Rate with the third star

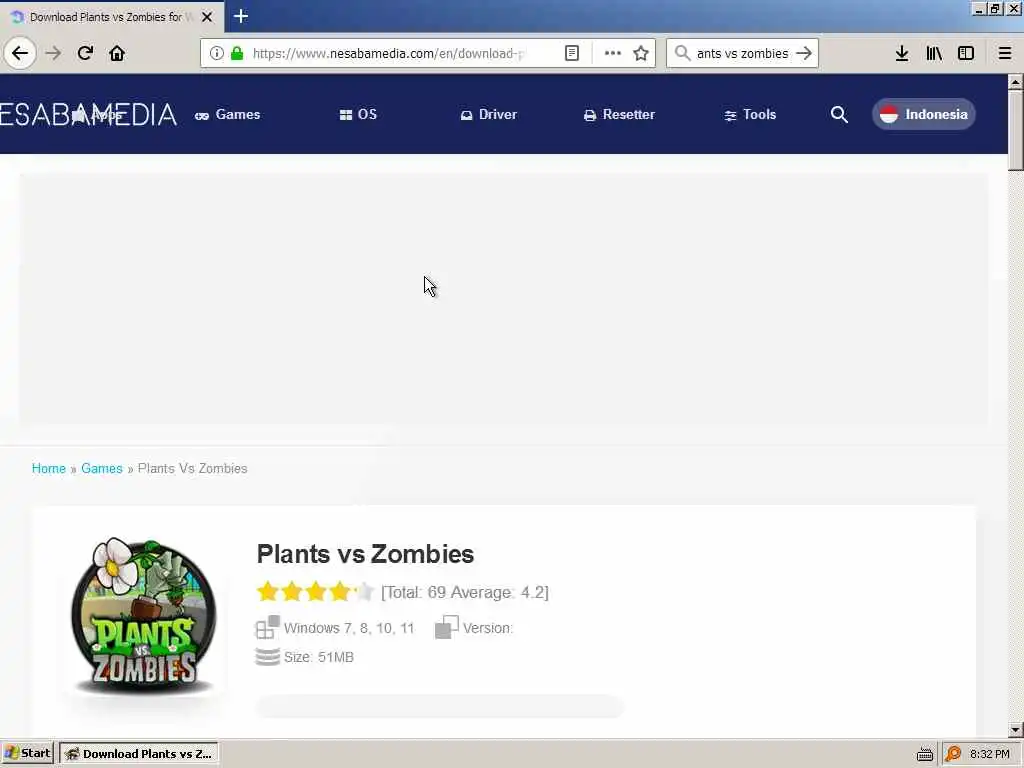(x=316, y=592)
